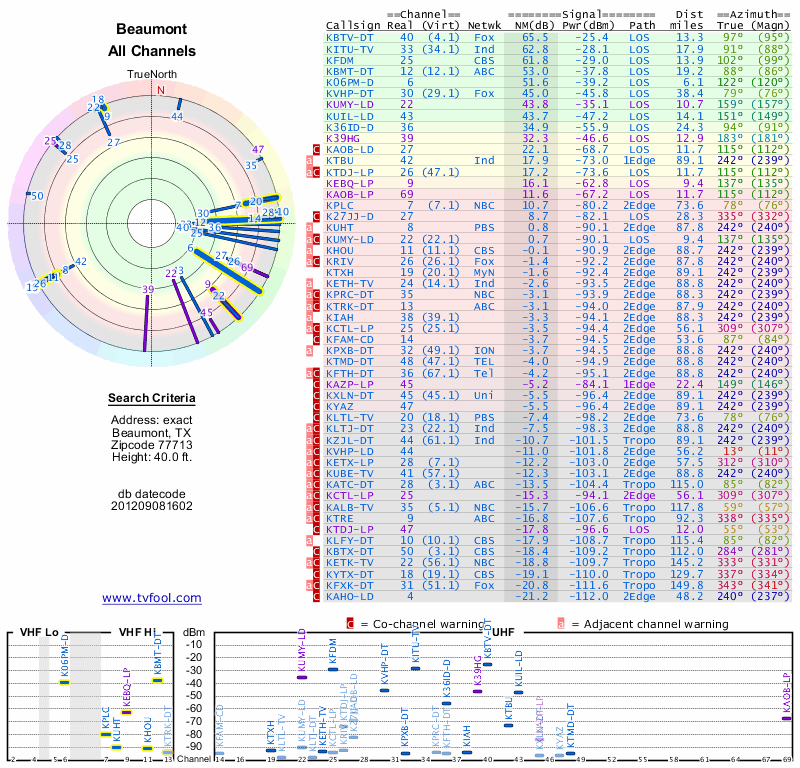800x768 pixels.
Task: Click the UHF band label
Action: [x=503, y=632]
